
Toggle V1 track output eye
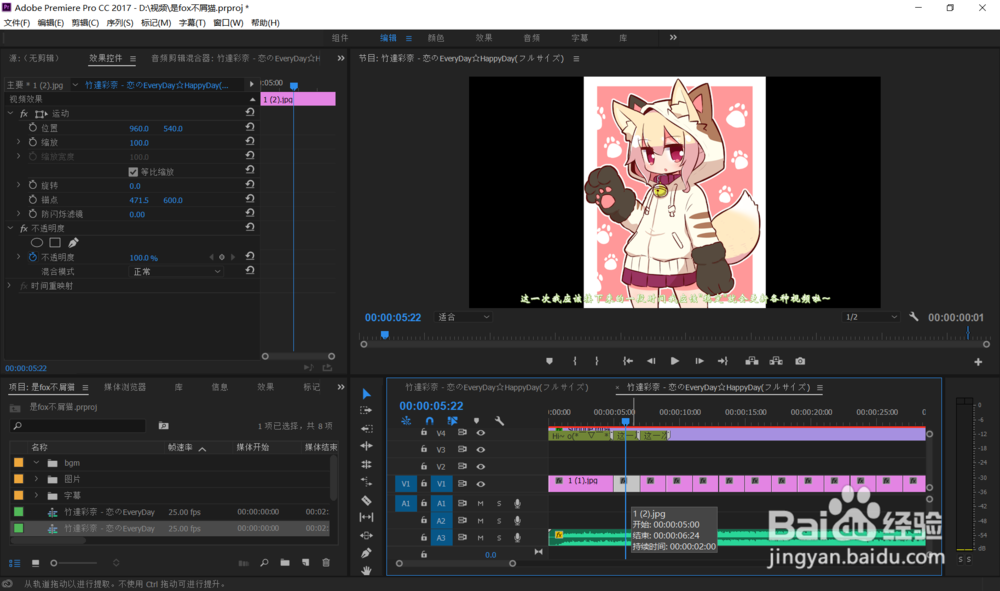(481, 484)
